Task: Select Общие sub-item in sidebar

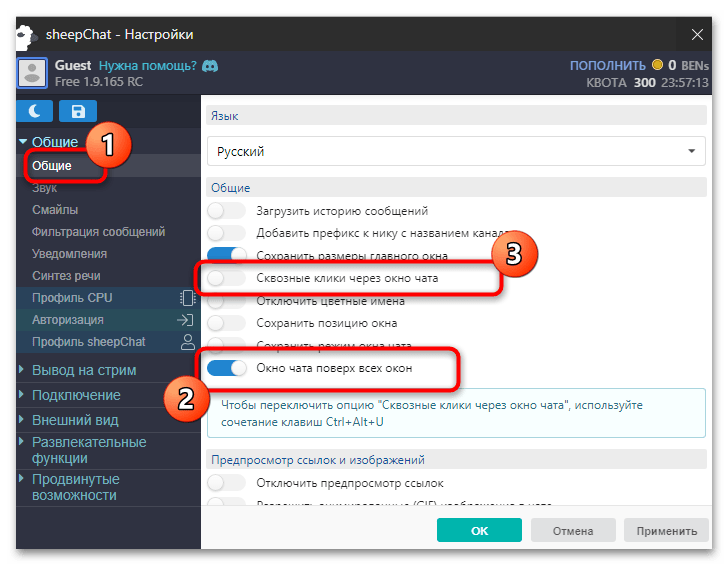Action: pyautogui.click(x=52, y=166)
